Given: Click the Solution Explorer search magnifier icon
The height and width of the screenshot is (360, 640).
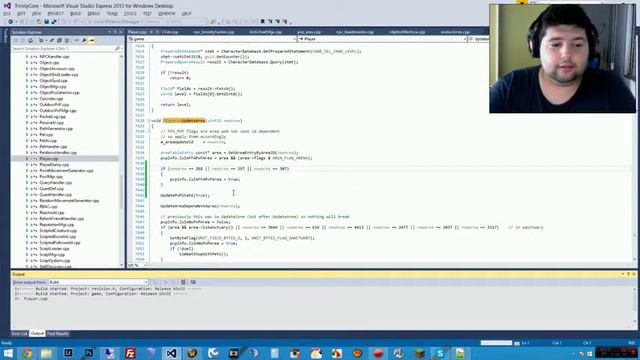Looking at the screenshot, I should click(117, 49).
